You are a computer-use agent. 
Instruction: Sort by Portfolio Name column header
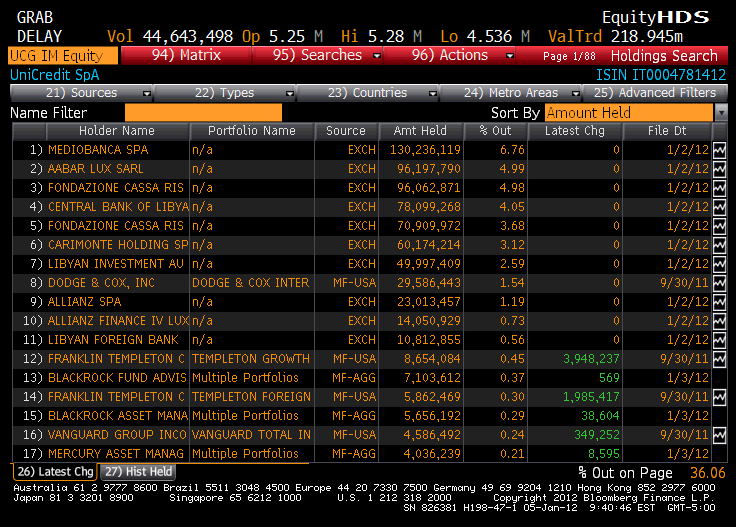pyautogui.click(x=252, y=131)
